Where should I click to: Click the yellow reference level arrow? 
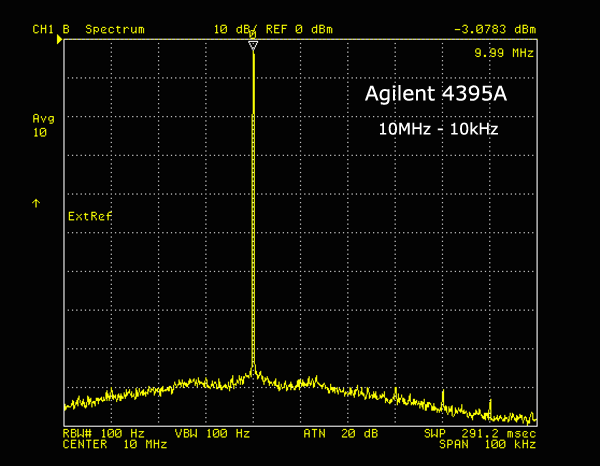pyautogui.click(x=59, y=39)
